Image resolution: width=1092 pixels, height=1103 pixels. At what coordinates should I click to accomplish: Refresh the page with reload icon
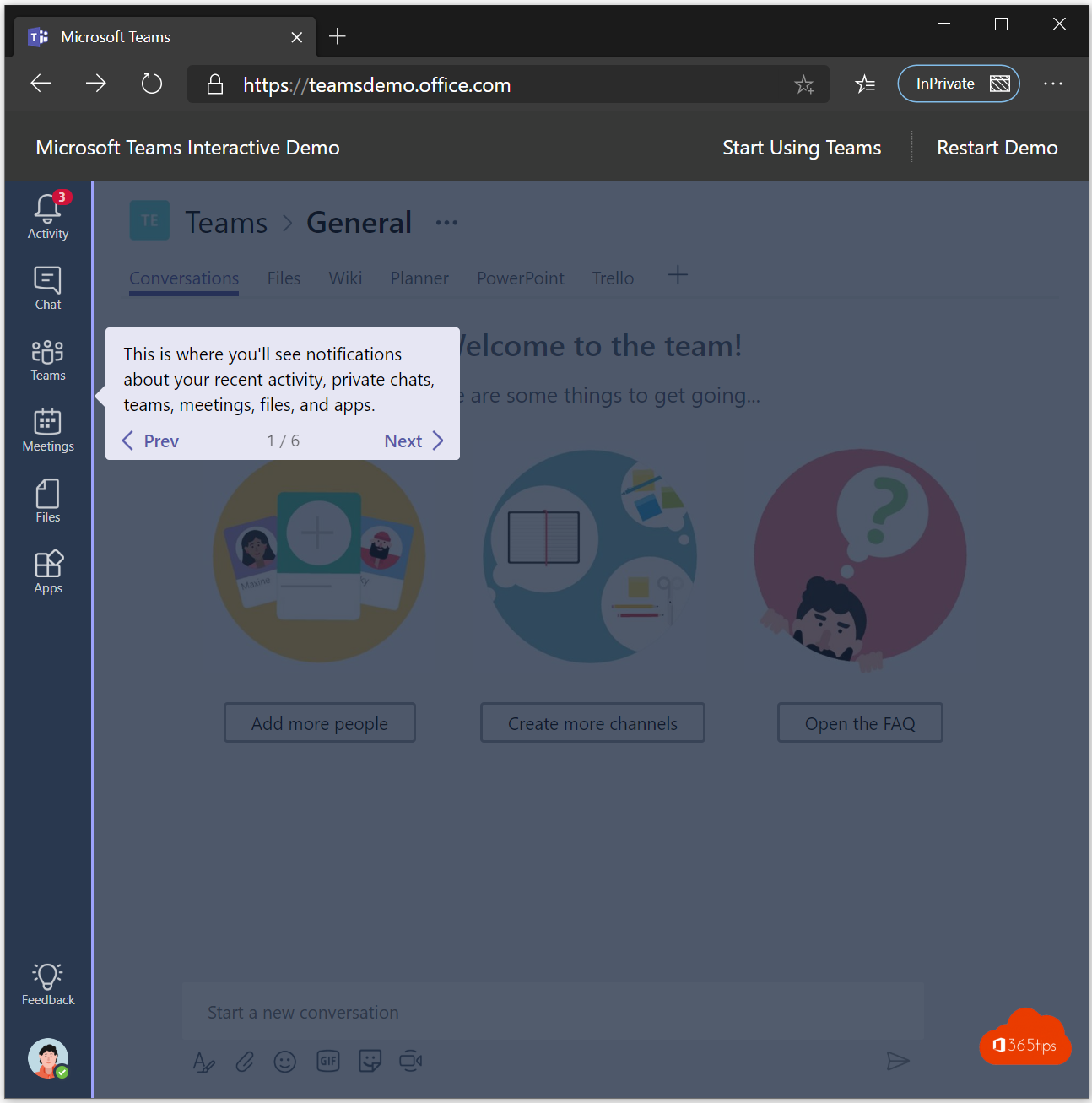click(152, 84)
